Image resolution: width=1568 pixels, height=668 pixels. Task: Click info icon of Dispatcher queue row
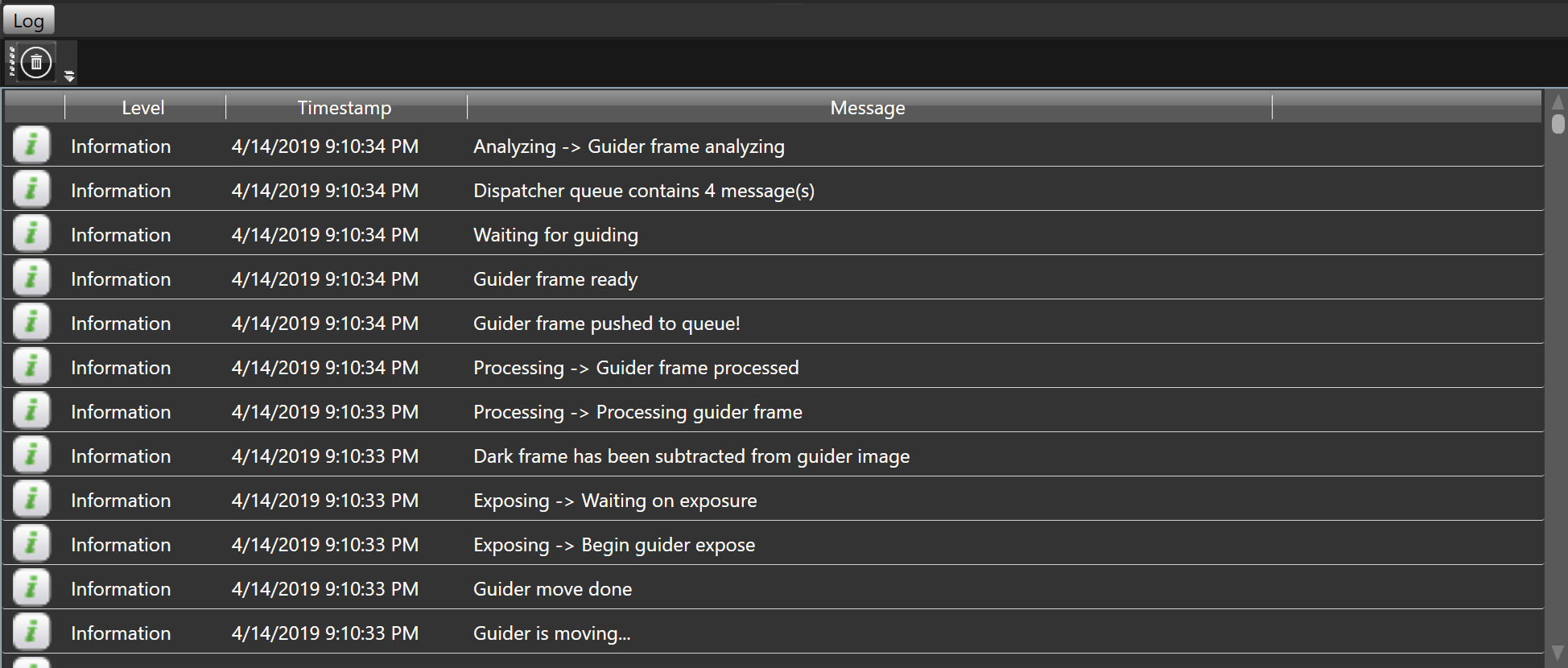pyautogui.click(x=31, y=189)
